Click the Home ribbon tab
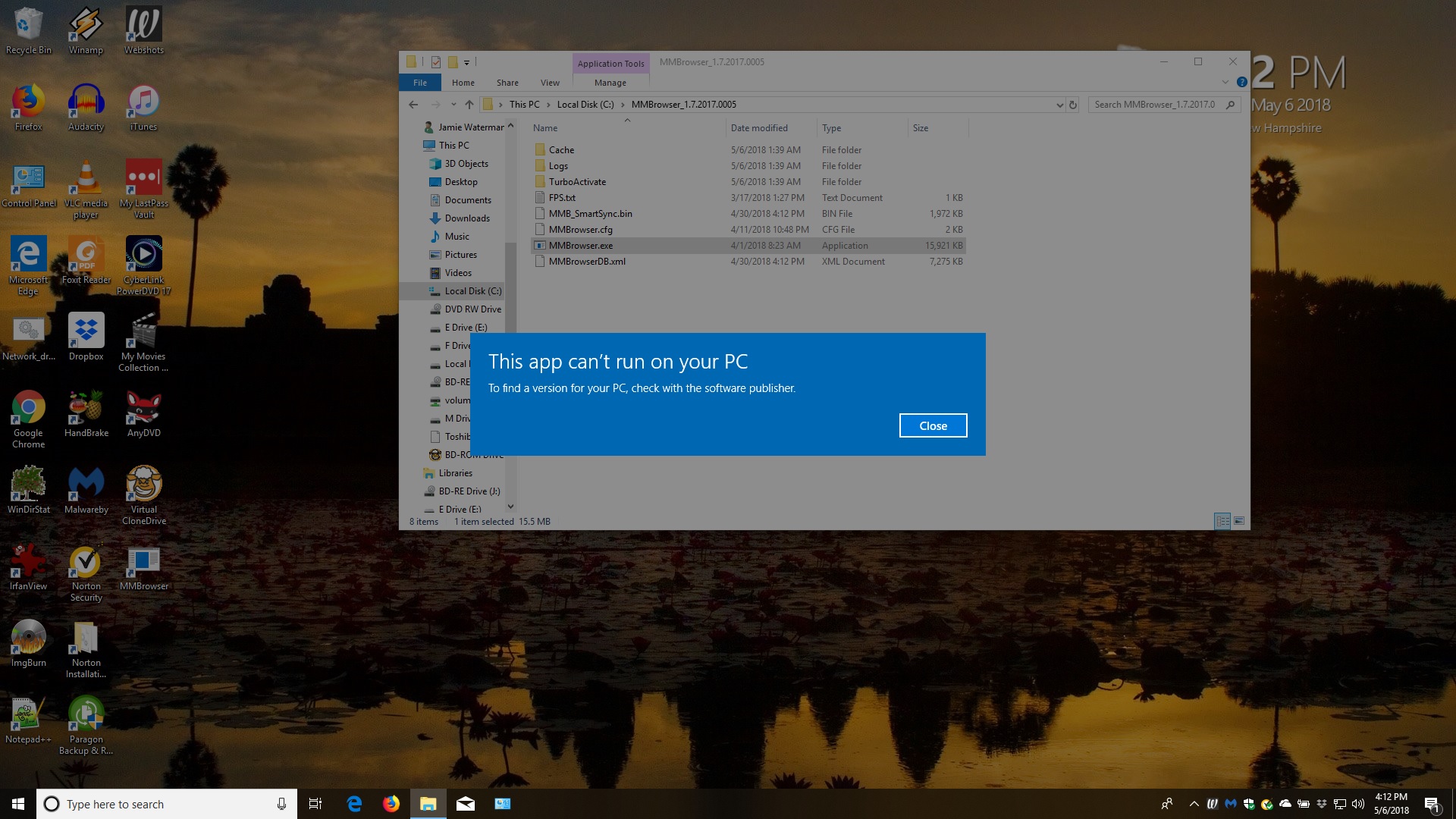Screen dimensions: 1456x819 click(x=463, y=82)
